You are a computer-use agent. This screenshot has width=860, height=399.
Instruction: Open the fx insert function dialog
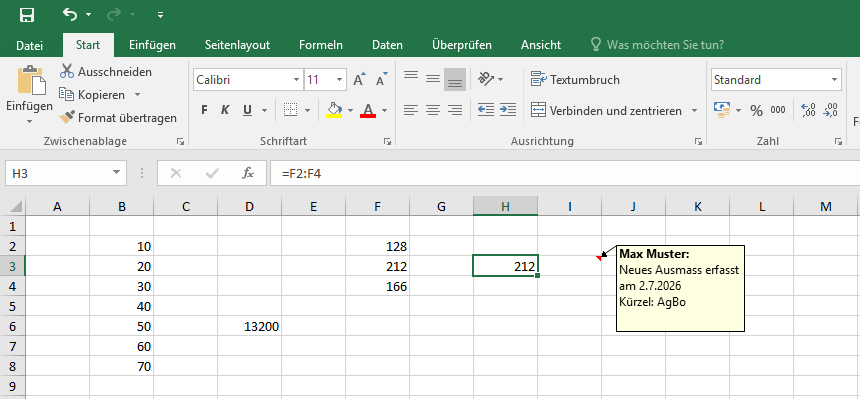click(x=248, y=173)
